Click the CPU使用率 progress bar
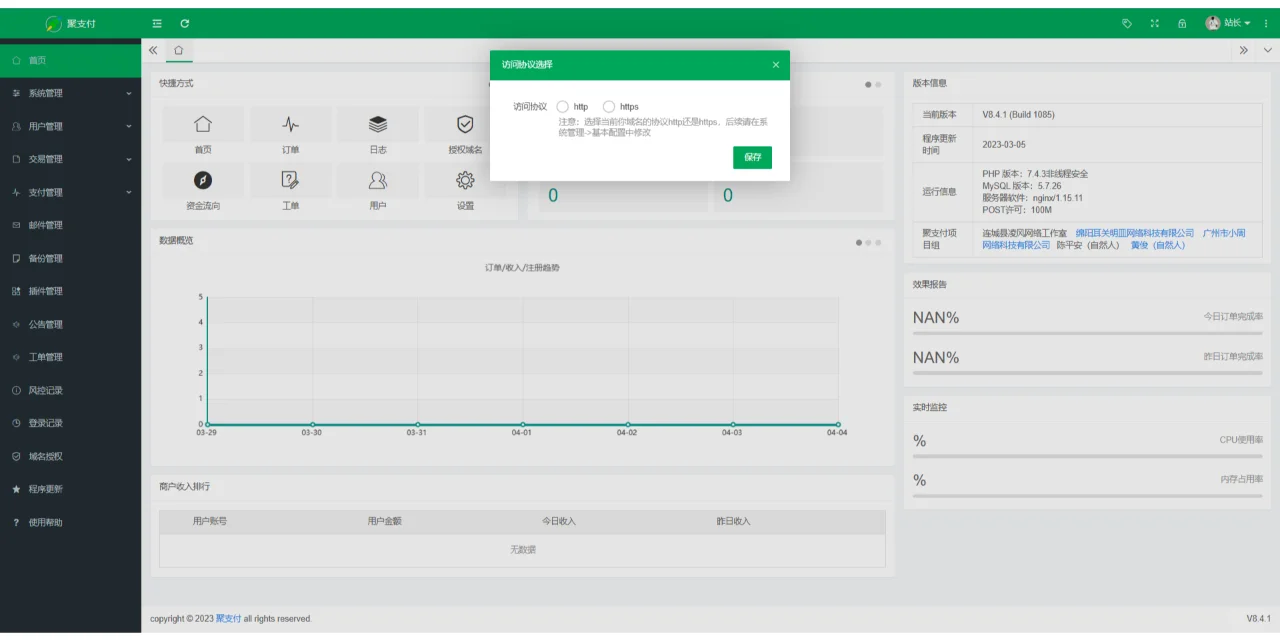The height and width of the screenshot is (640, 1280). [x=1087, y=456]
